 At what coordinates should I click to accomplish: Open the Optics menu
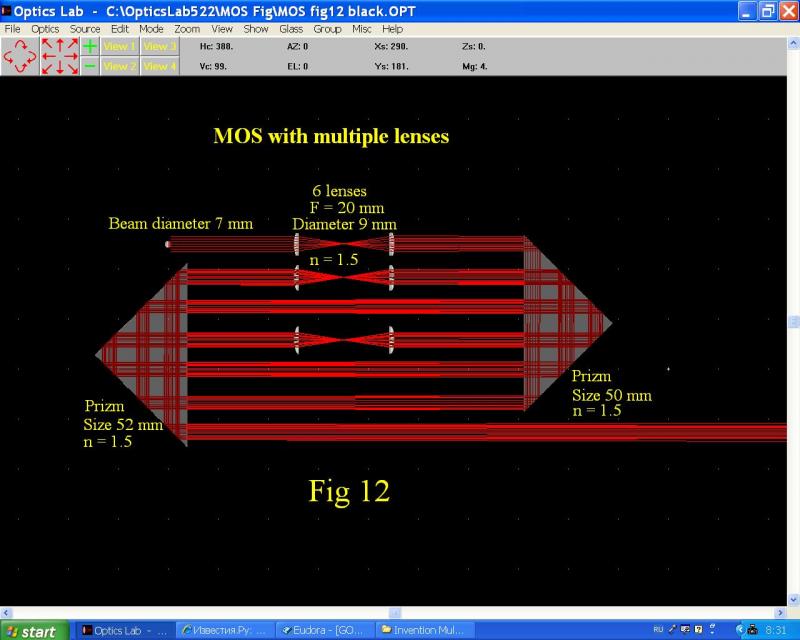point(45,29)
